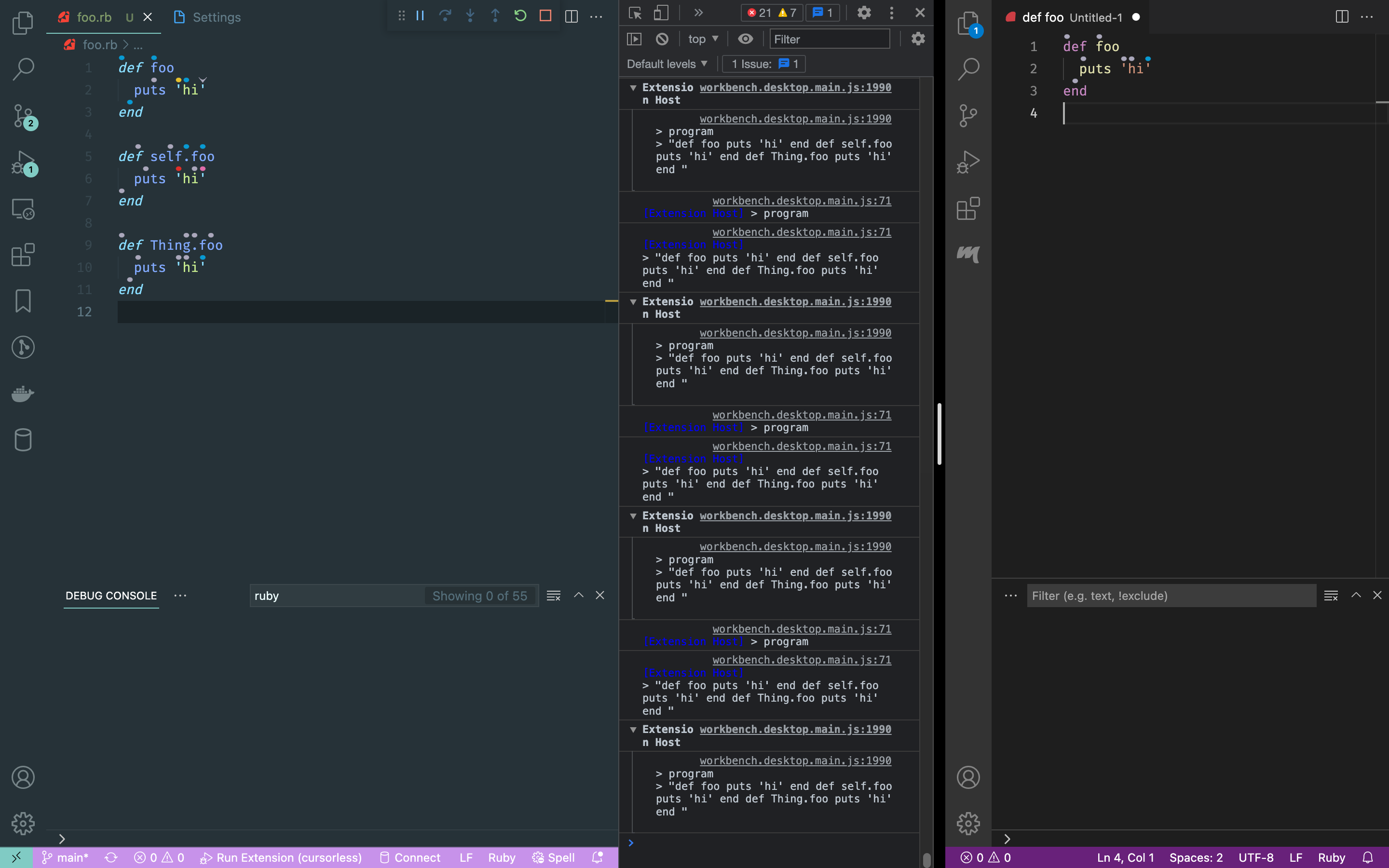Select the inspect element tool in DevTools
Image resolution: width=1389 pixels, height=868 pixels.
coord(634,12)
